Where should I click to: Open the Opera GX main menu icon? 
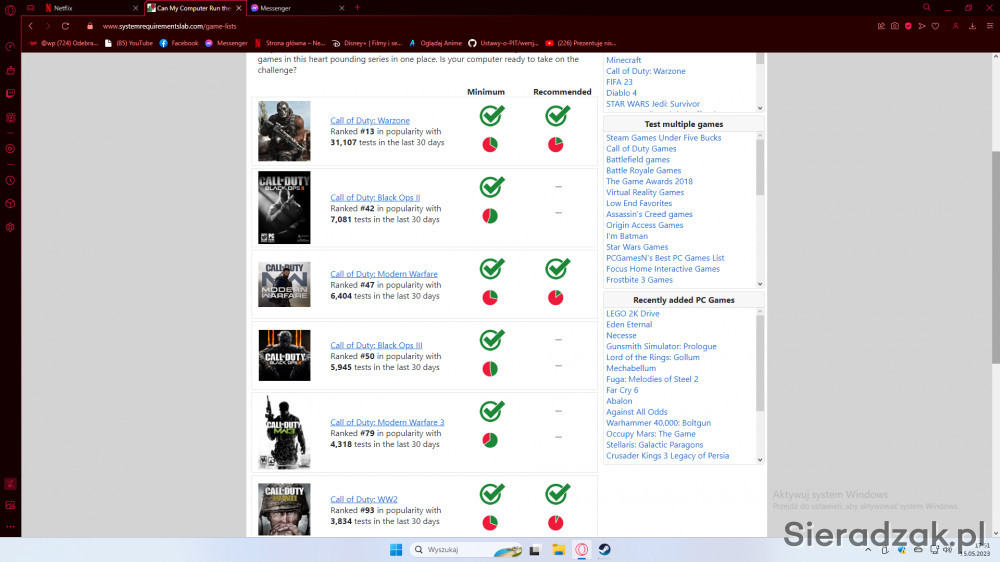(x=10, y=9)
